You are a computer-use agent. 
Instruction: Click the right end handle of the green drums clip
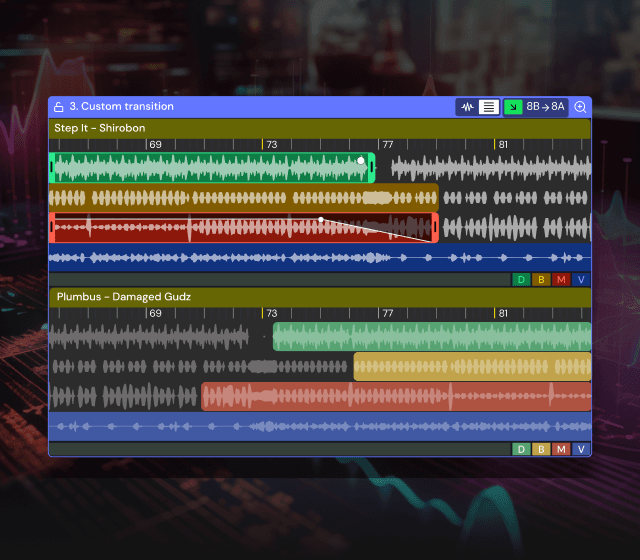click(x=372, y=168)
